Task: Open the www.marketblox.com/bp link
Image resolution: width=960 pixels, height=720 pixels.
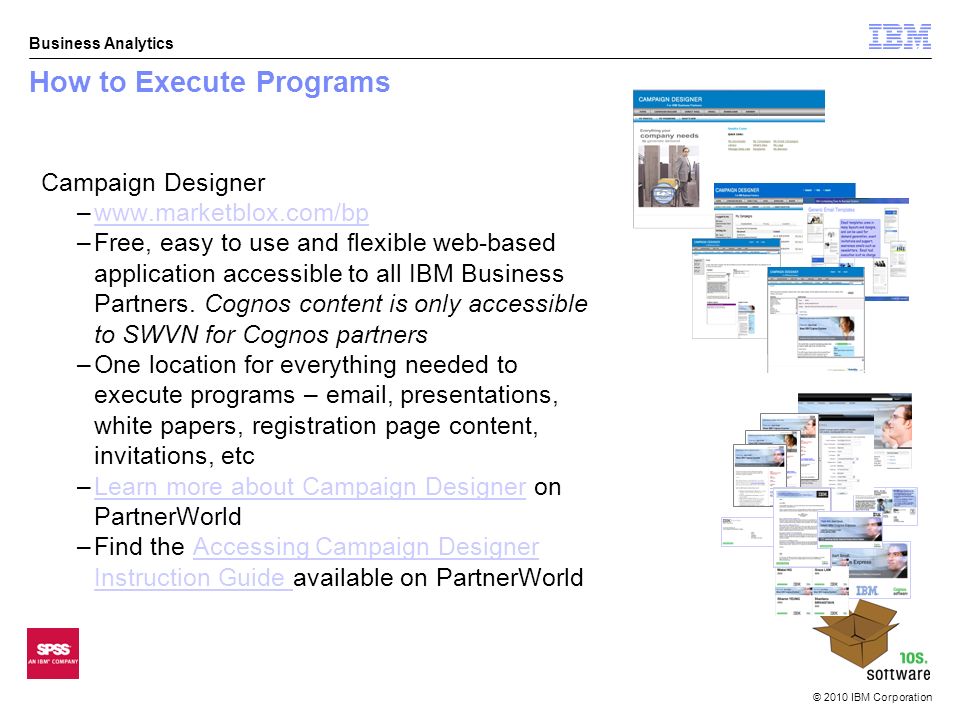Action: point(231,213)
